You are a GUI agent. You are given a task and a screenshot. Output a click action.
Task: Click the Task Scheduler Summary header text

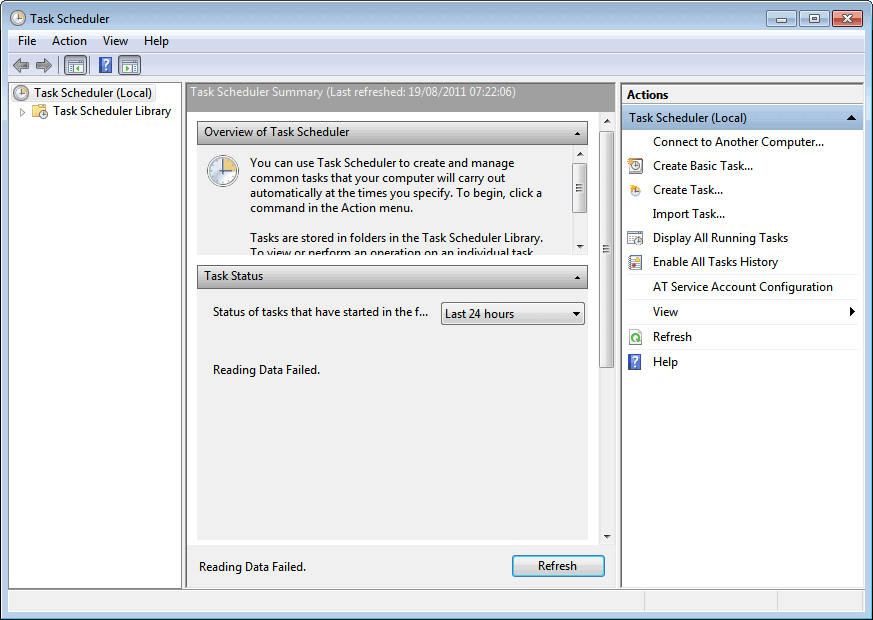click(x=353, y=92)
